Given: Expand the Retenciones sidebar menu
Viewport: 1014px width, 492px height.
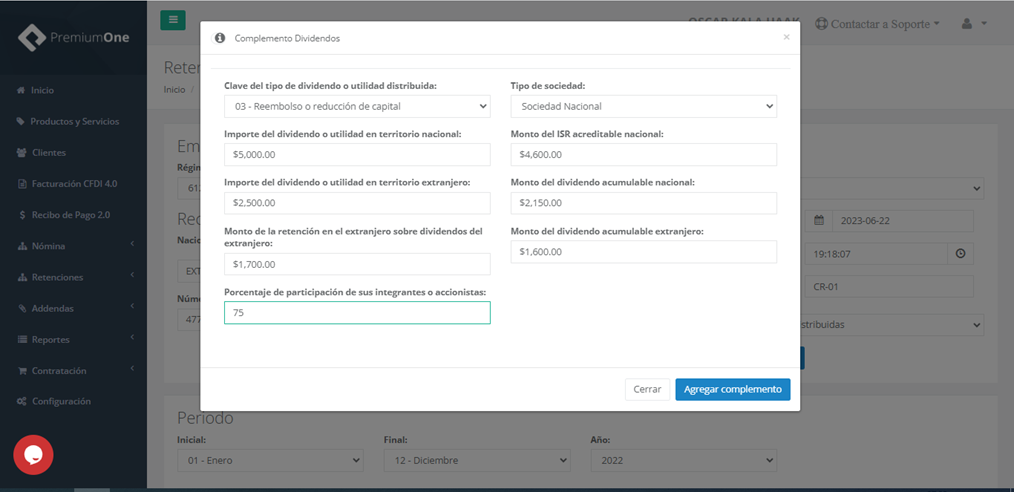Looking at the screenshot, I should pyautogui.click(x=57, y=277).
